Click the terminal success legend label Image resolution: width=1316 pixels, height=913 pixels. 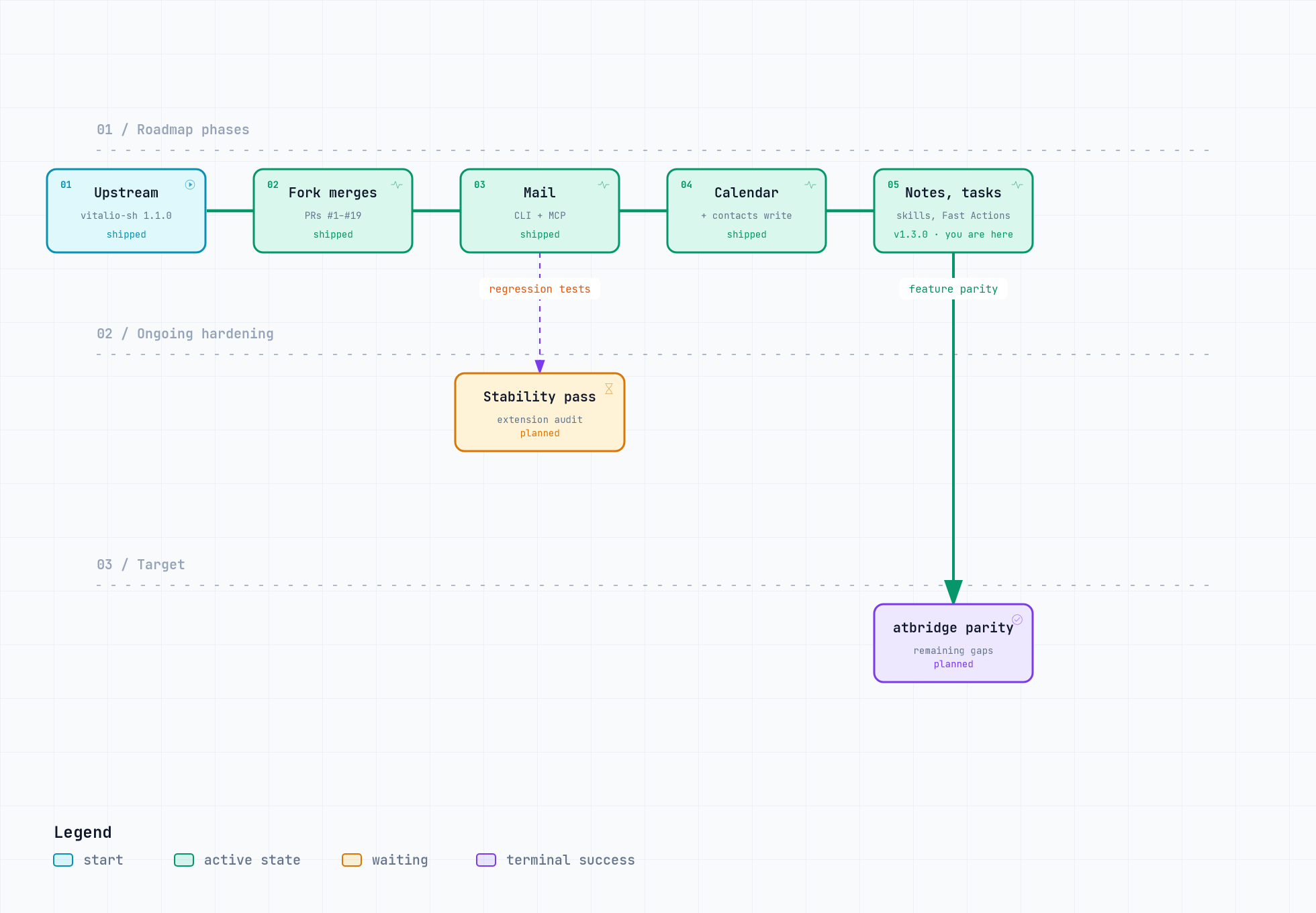point(571,860)
